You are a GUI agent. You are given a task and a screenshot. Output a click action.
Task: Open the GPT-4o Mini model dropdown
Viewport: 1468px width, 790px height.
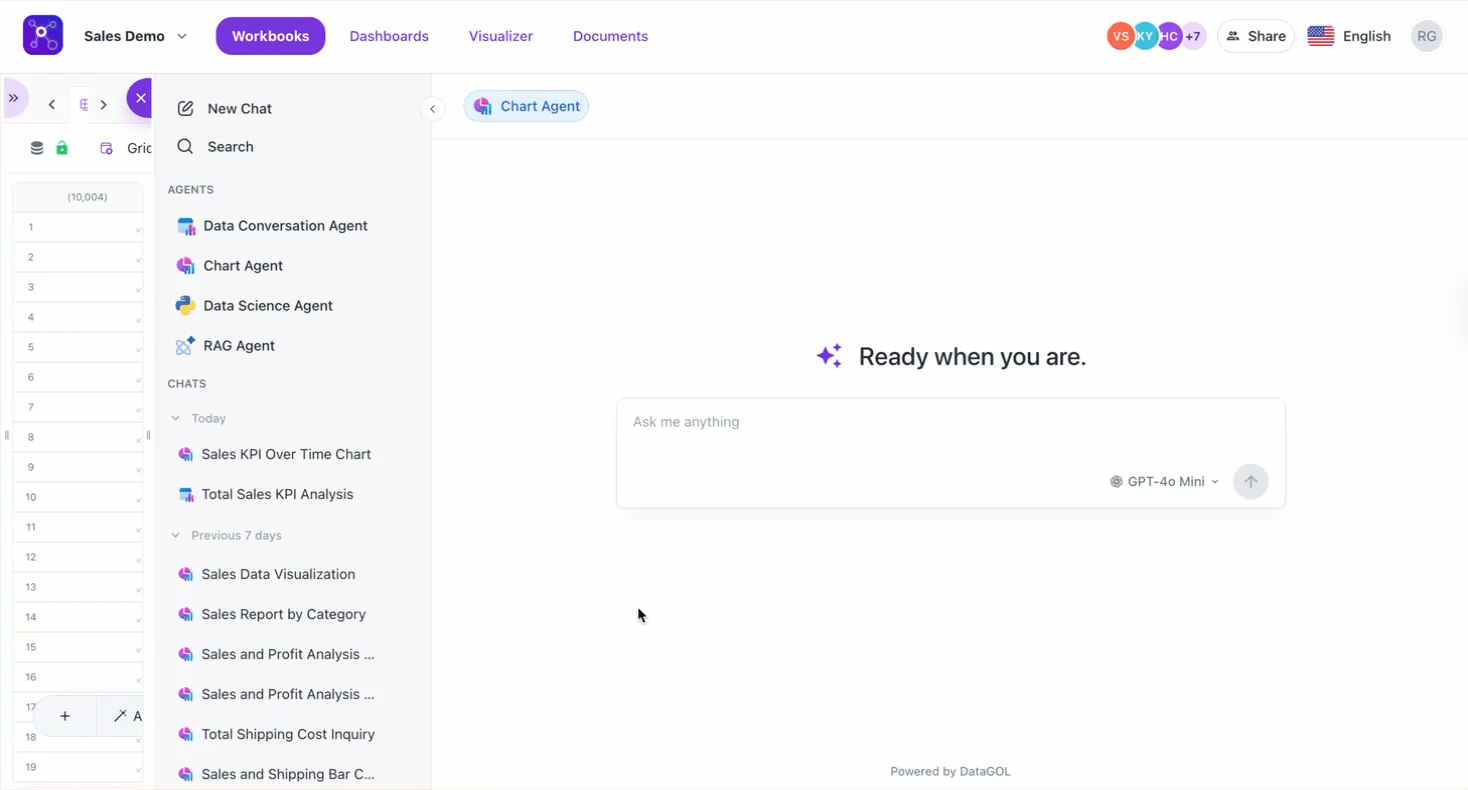click(1165, 482)
